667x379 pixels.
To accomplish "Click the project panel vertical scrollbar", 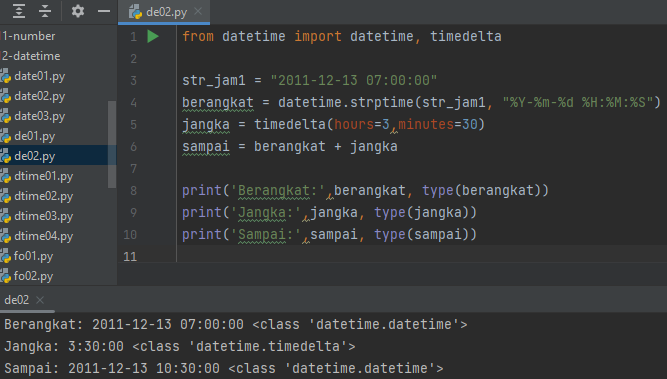I will tap(112, 144).
